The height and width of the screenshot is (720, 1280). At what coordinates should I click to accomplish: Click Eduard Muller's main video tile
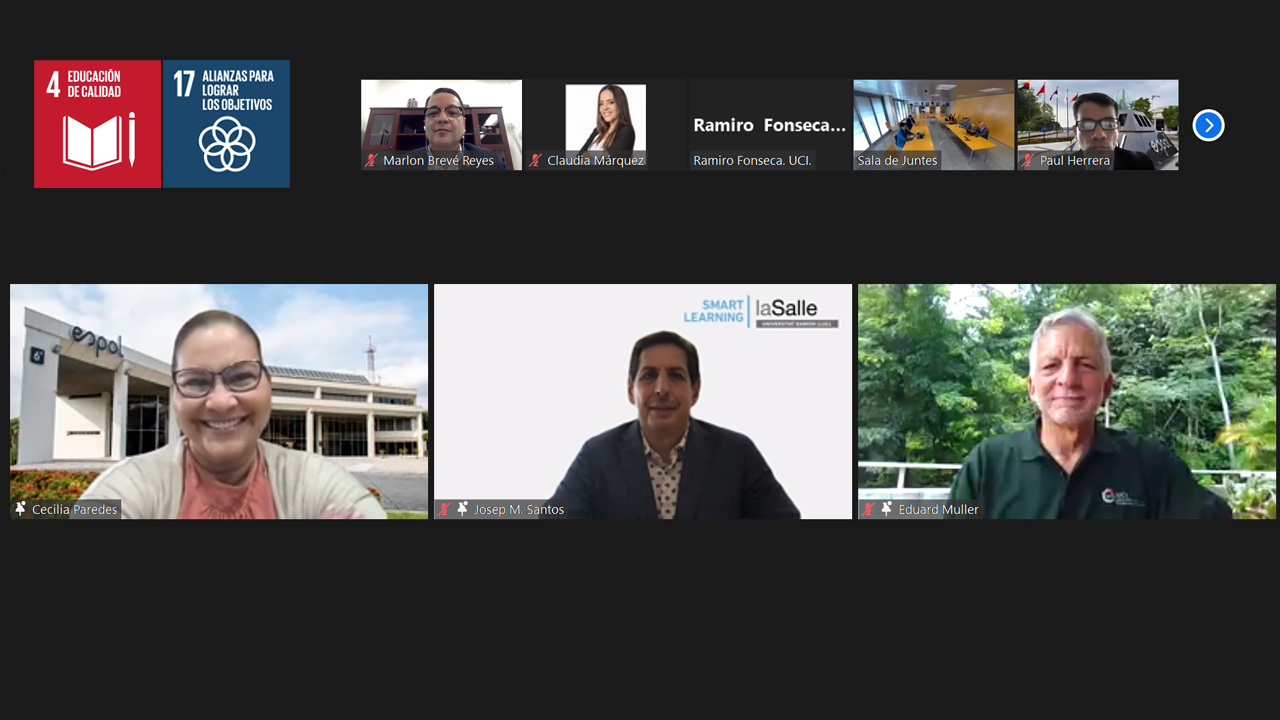1067,400
